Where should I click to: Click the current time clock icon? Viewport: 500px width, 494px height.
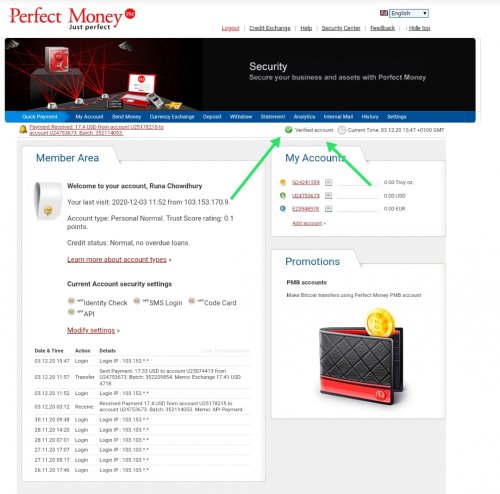[x=342, y=130]
